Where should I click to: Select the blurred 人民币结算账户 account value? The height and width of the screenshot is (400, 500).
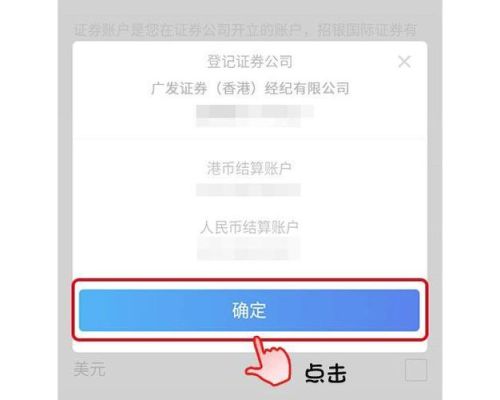click(248, 249)
